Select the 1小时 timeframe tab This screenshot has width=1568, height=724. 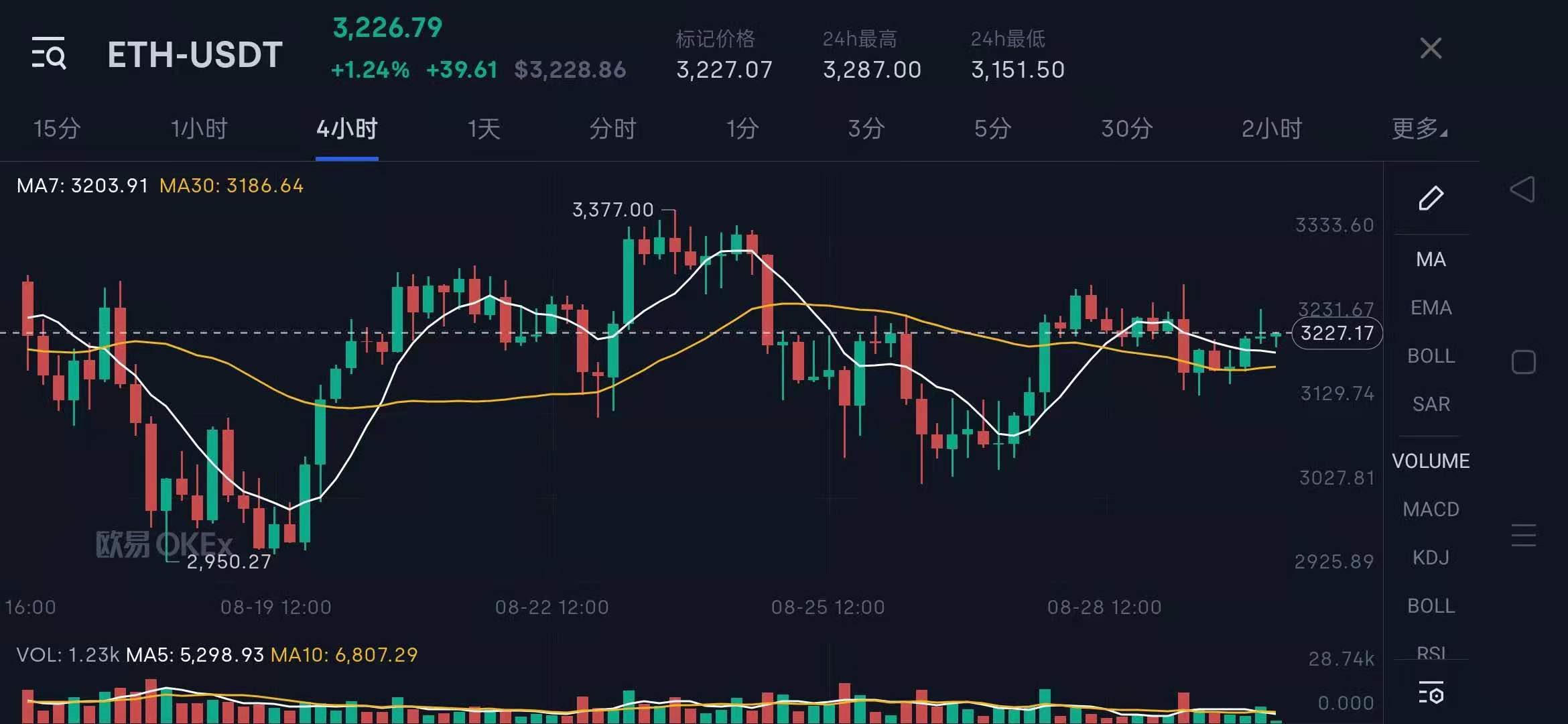click(x=199, y=128)
